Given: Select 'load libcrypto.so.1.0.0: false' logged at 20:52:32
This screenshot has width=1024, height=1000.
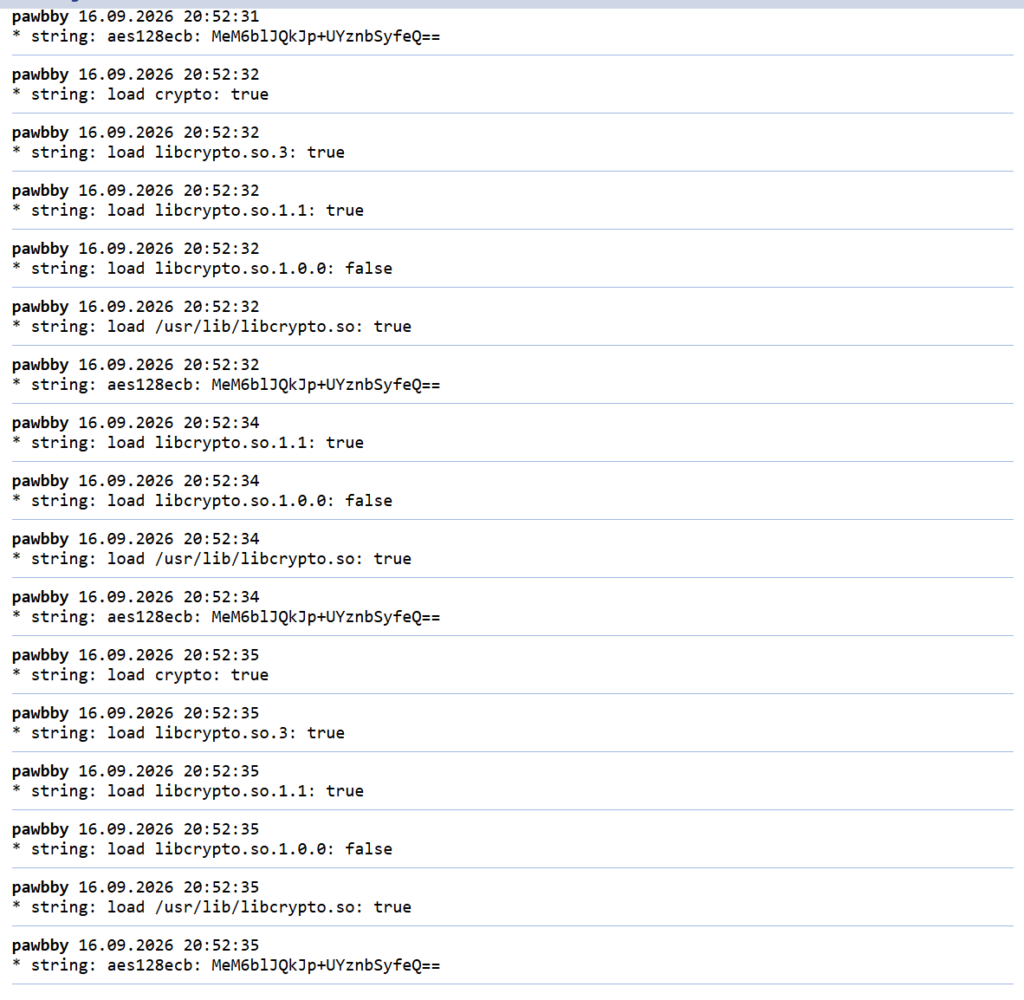Looking at the screenshot, I should (x=202, y=269).
